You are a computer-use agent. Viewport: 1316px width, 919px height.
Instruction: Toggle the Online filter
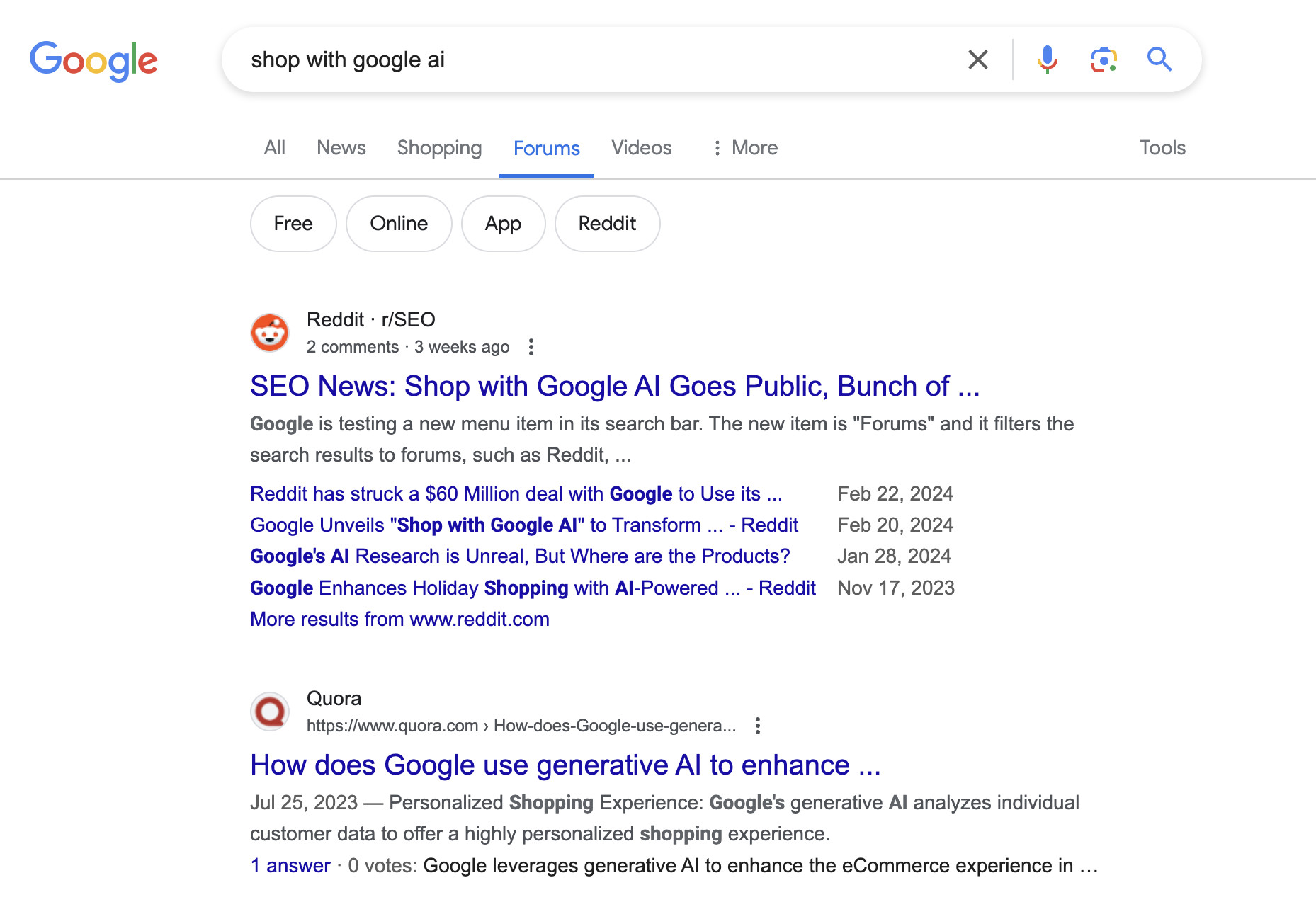[x=398, y=224]
